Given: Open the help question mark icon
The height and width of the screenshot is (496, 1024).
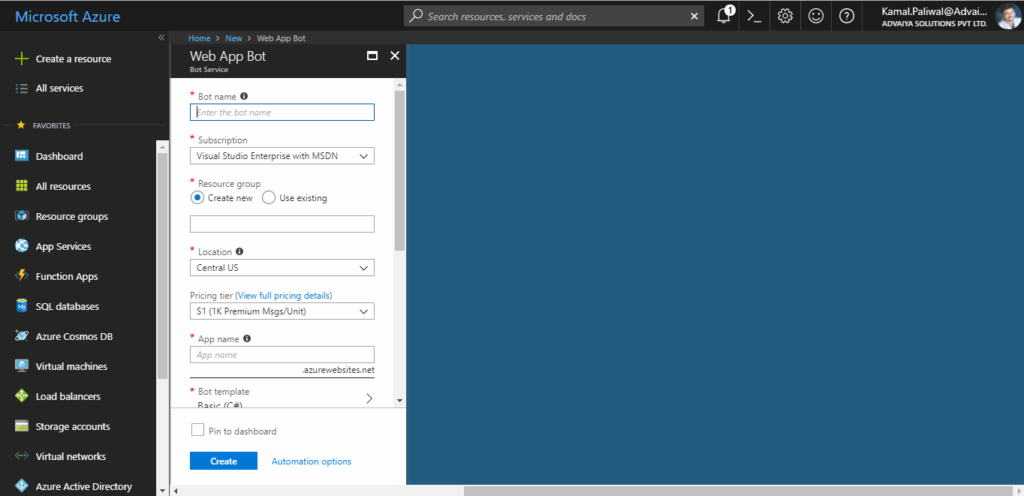Looking at the screenshot, I should pyautogui.click(x=846, y=16).
